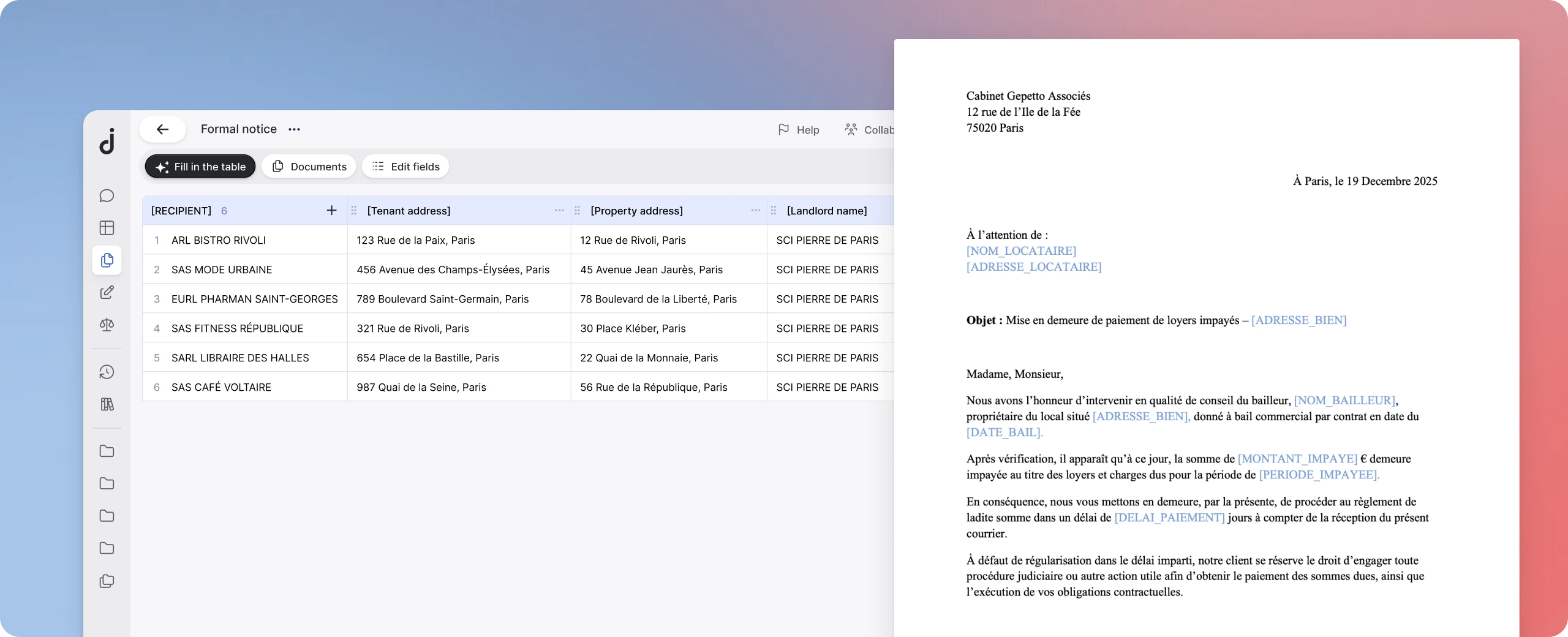Open the second folder icon in the sidebar
1568x637 pixels.
107,483
